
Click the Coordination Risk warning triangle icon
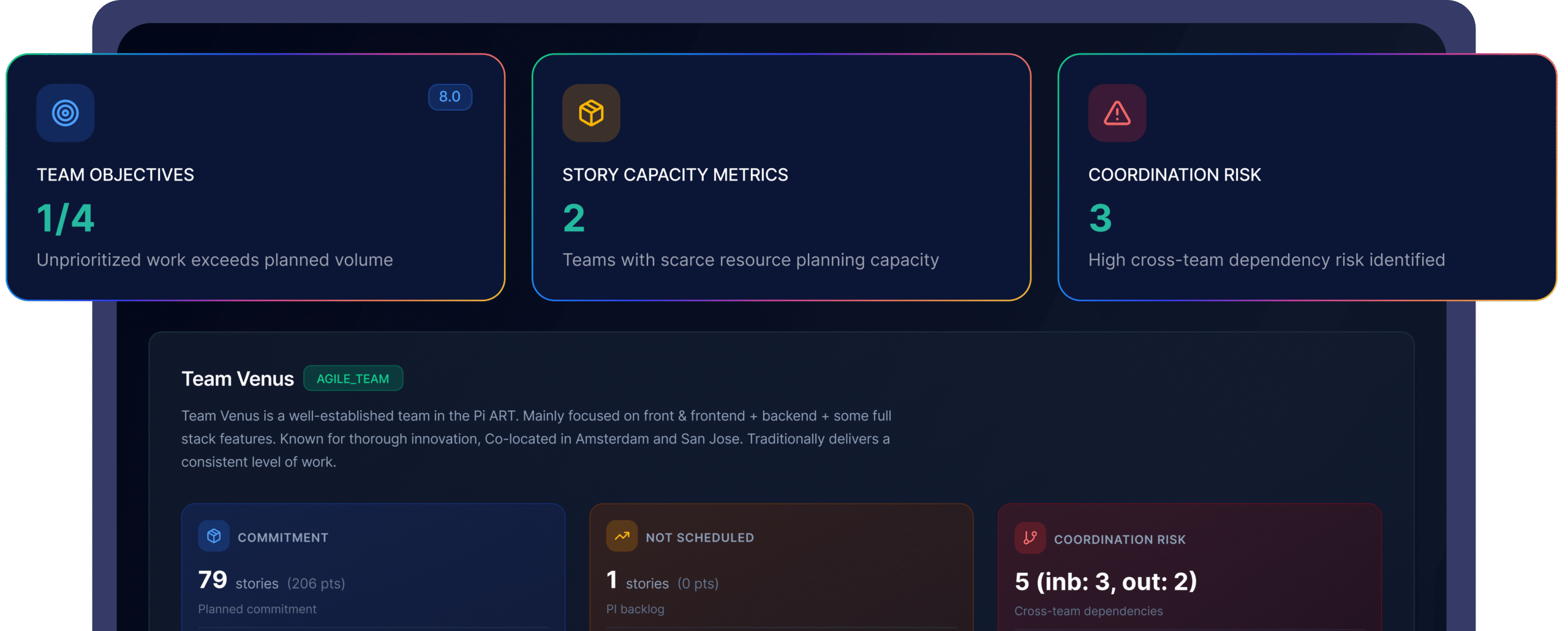1117,113
